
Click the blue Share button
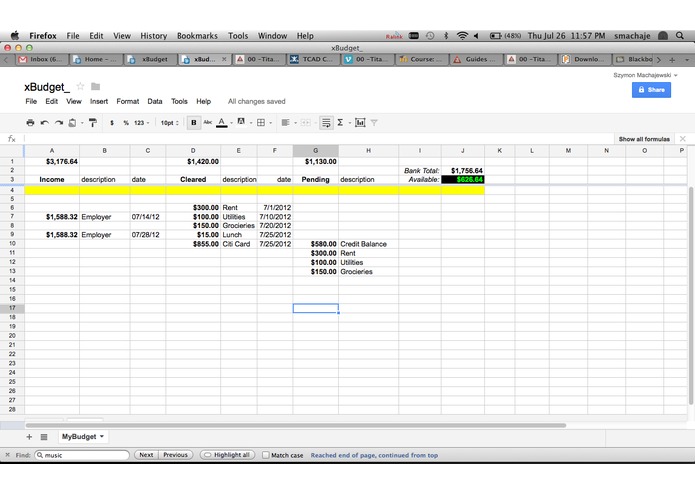[651, 89]
